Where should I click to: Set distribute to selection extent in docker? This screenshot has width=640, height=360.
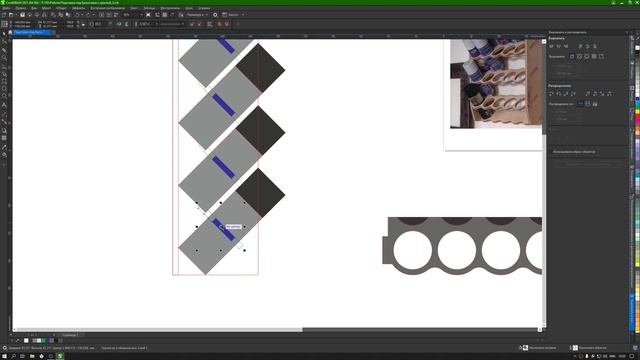(580, 104)
